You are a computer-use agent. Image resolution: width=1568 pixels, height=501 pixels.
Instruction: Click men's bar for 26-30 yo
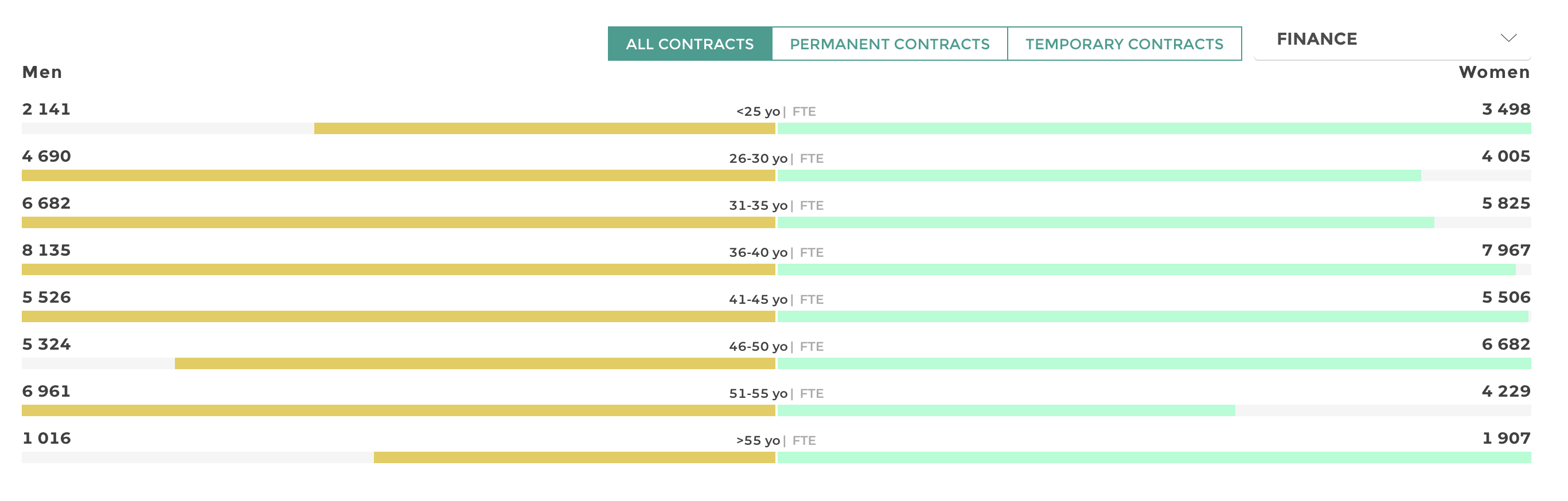point(398,175)
